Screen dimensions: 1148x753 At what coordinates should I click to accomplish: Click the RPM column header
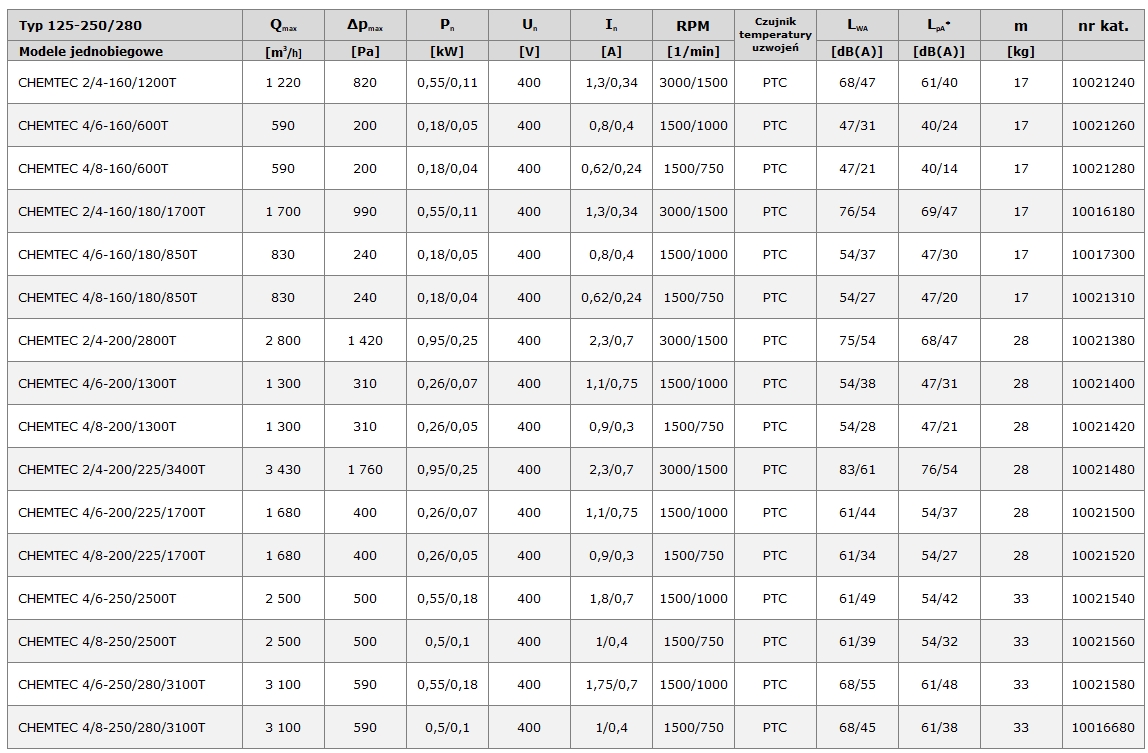[x=693, y=26]
